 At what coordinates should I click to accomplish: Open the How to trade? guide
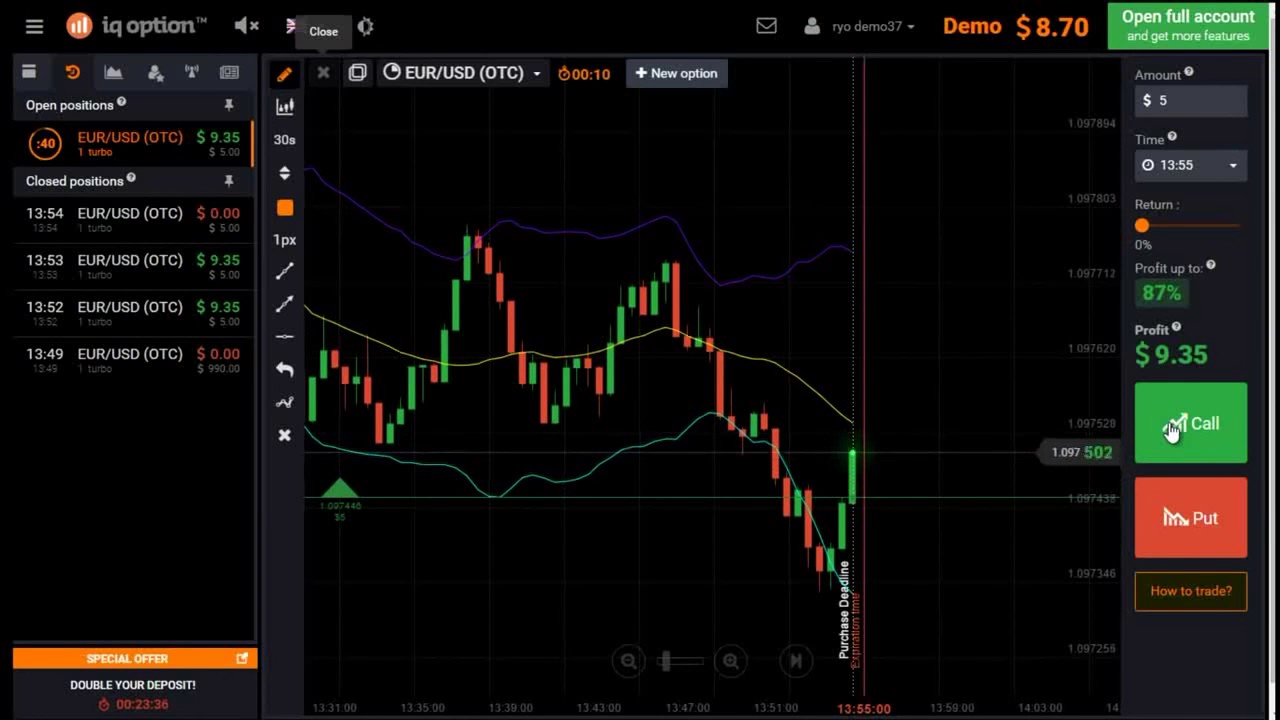(1190, 591)
